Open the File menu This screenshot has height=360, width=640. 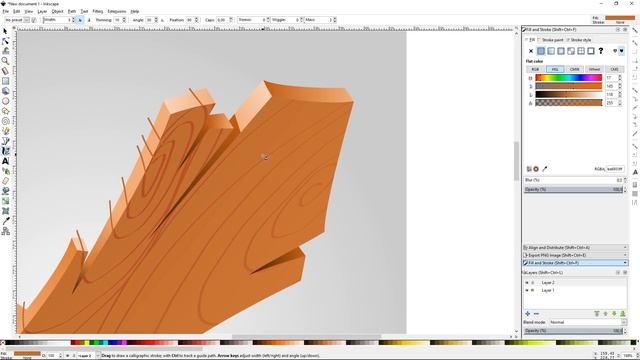pos(5,11)
